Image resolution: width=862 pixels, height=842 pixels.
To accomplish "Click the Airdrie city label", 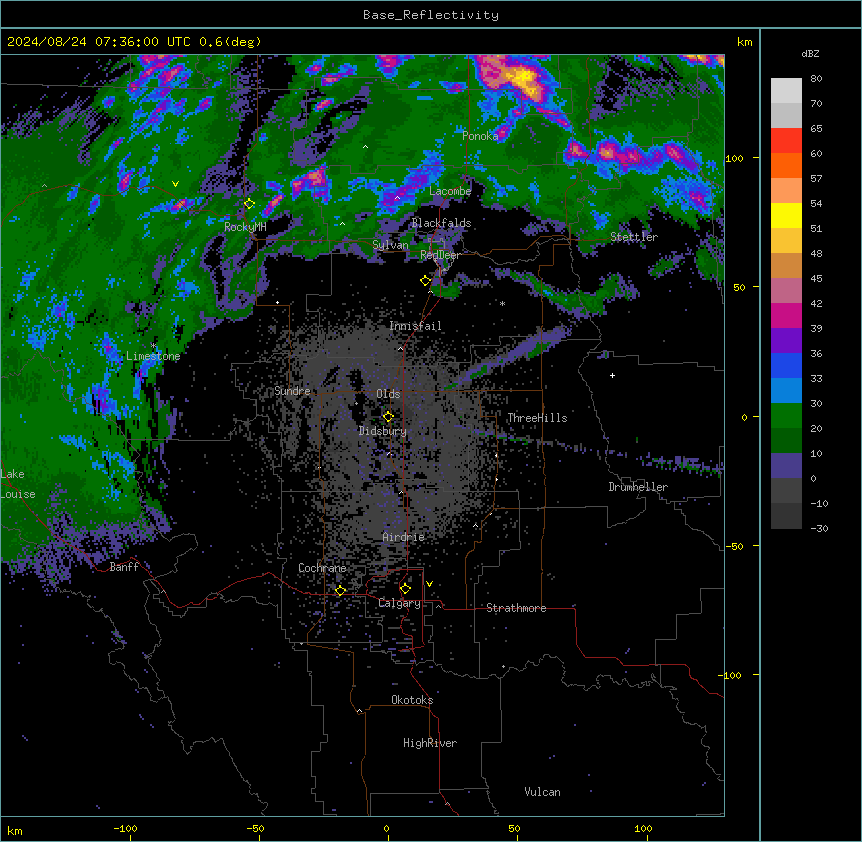I will (404, 537).
